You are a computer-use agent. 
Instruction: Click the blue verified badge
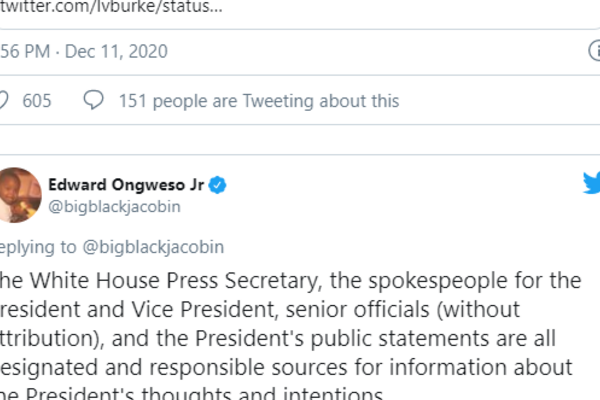click(216, 185)
